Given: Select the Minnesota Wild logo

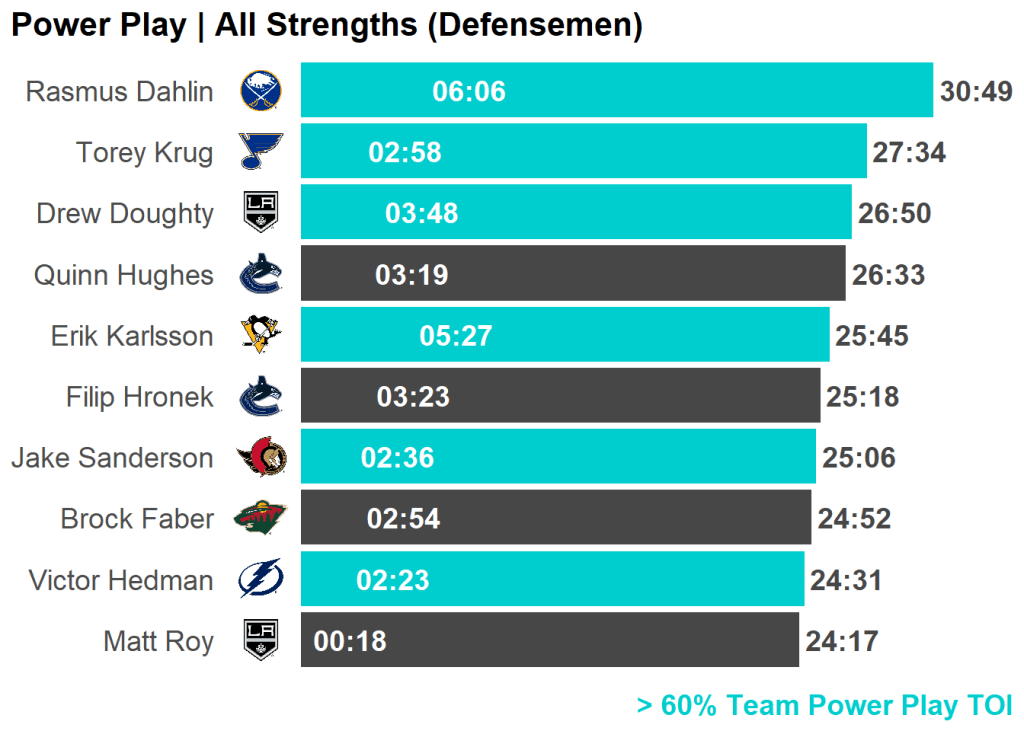Looking at the screenshot, I should (x=261, y=519).
